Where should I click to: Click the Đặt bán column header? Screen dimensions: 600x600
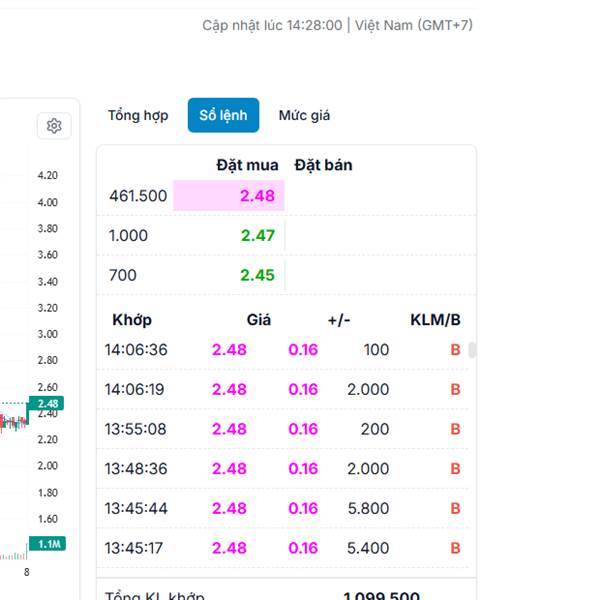[323, 165]
